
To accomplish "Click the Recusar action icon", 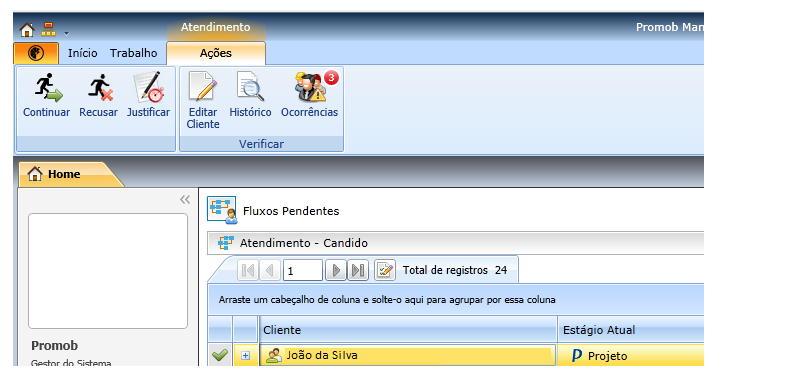I will 99,88.
